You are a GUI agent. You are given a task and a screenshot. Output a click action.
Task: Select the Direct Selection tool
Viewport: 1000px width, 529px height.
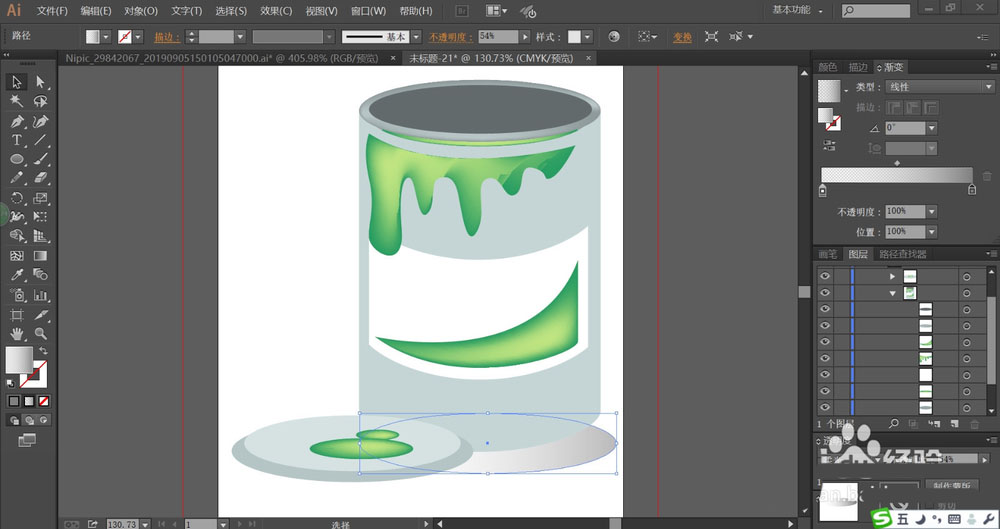click(x=41, y=82)
